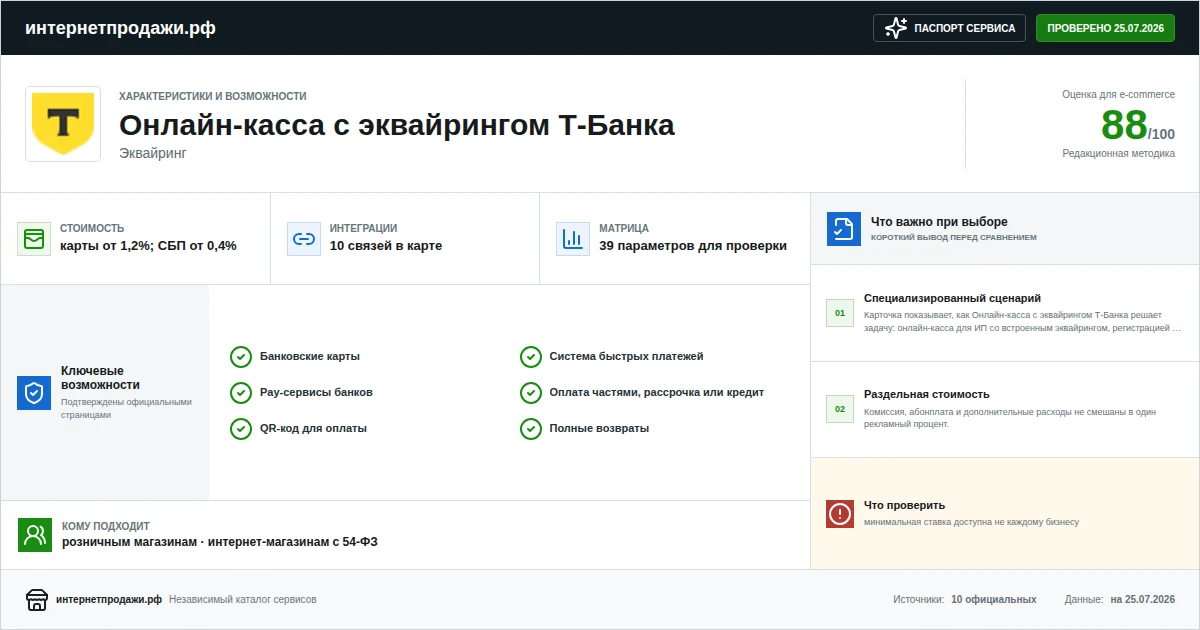Image resolution: width=1200 pixels, height=630 pixels.
Task: Click the Полные возвраты label
Action: tap(600, 429)
